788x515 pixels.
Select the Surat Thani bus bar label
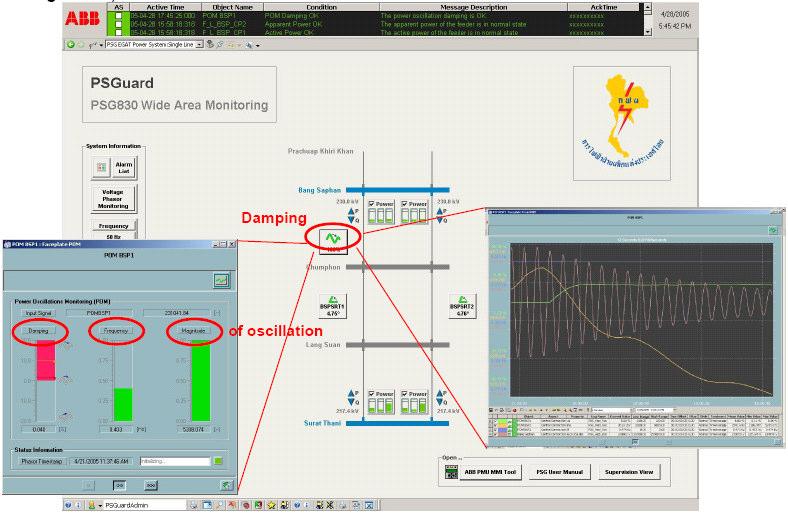pyautogui.click(x=323, y=423)
